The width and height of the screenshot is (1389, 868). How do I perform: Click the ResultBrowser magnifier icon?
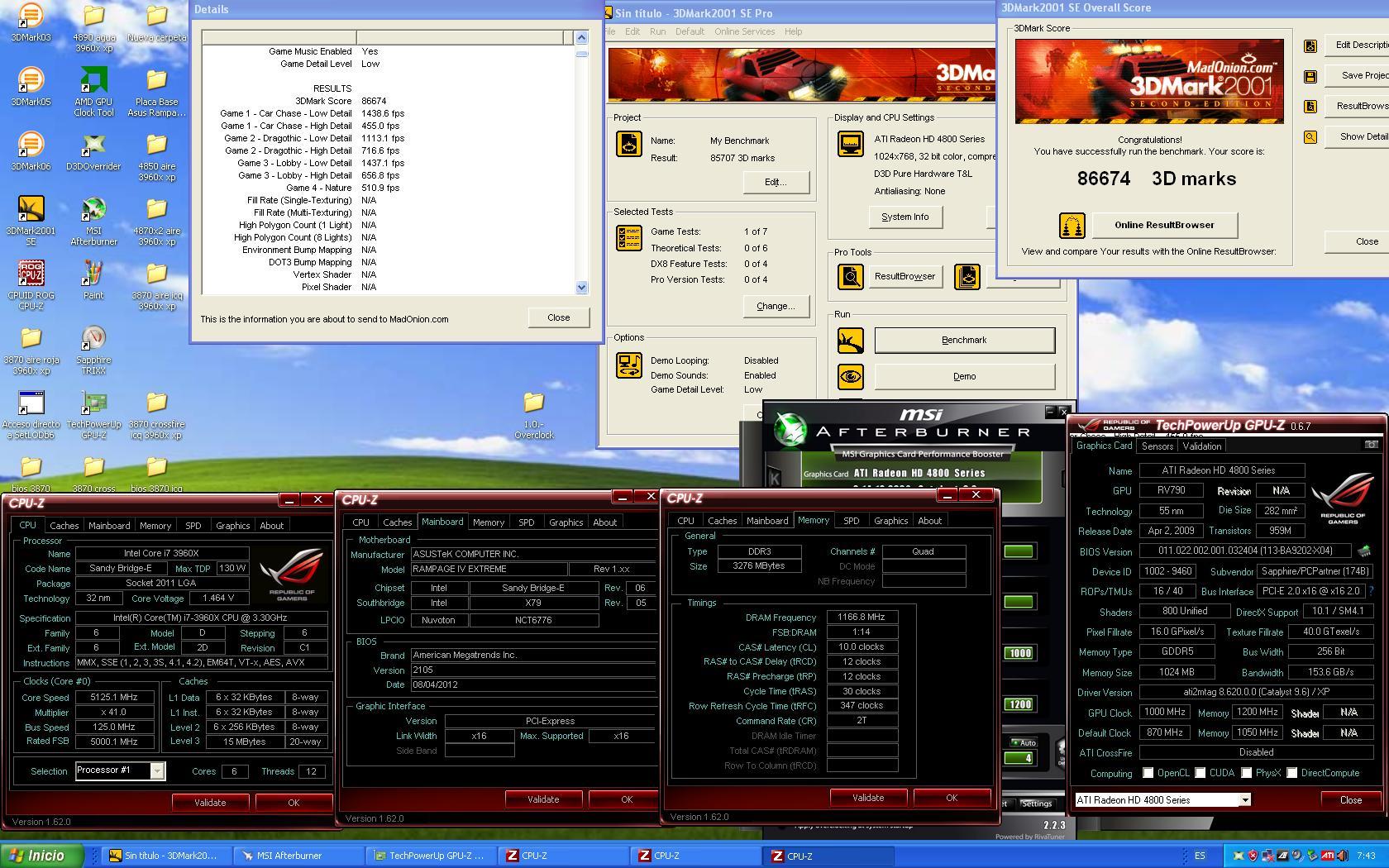pyautogui.click(x=850, y=277)
